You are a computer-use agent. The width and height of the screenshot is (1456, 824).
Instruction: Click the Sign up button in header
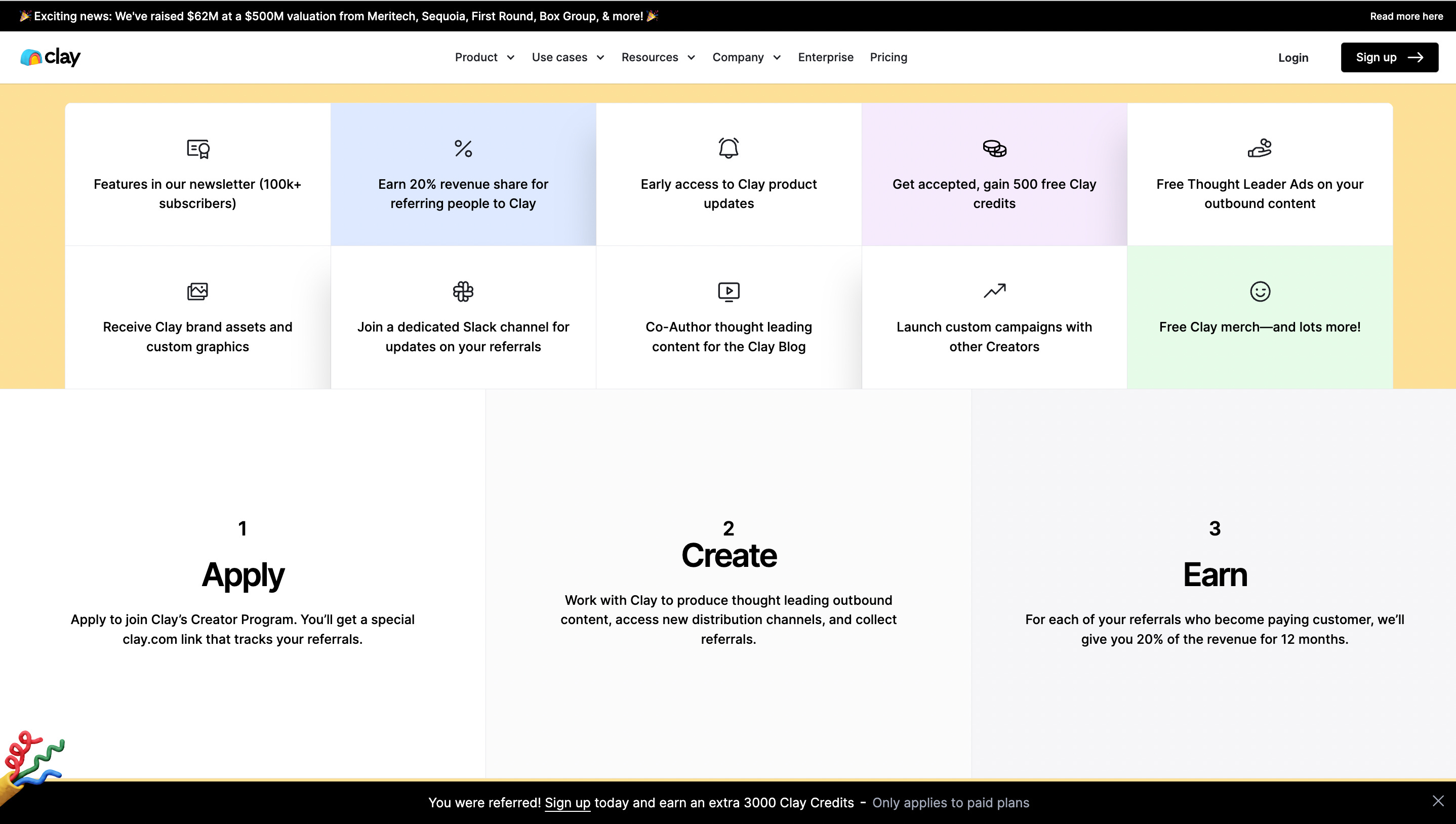(x=1389, y=57)
